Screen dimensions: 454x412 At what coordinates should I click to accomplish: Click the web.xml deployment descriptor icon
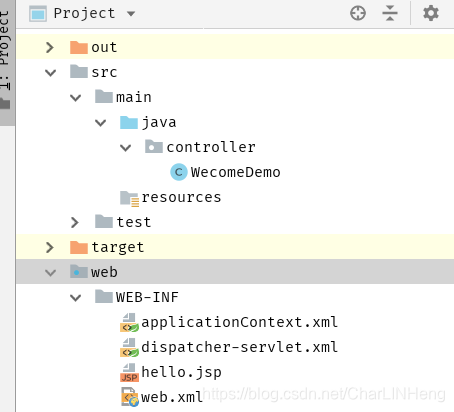pos(129,397)
